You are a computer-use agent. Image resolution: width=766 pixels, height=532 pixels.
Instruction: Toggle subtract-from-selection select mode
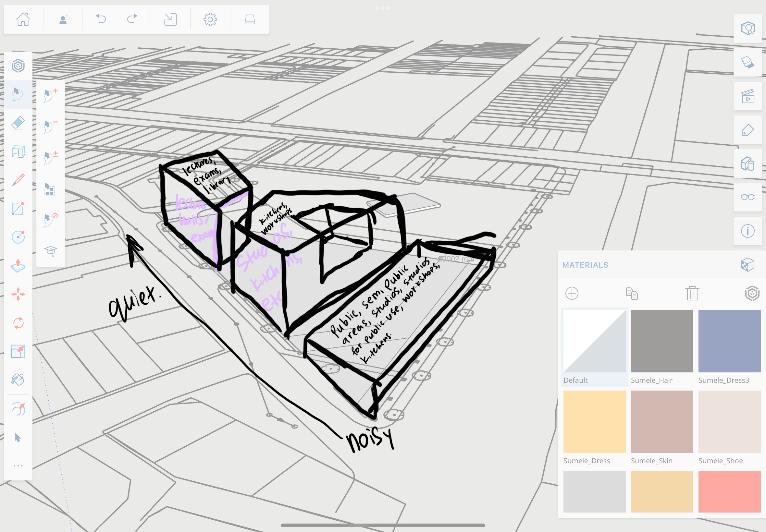pos(50,126)
